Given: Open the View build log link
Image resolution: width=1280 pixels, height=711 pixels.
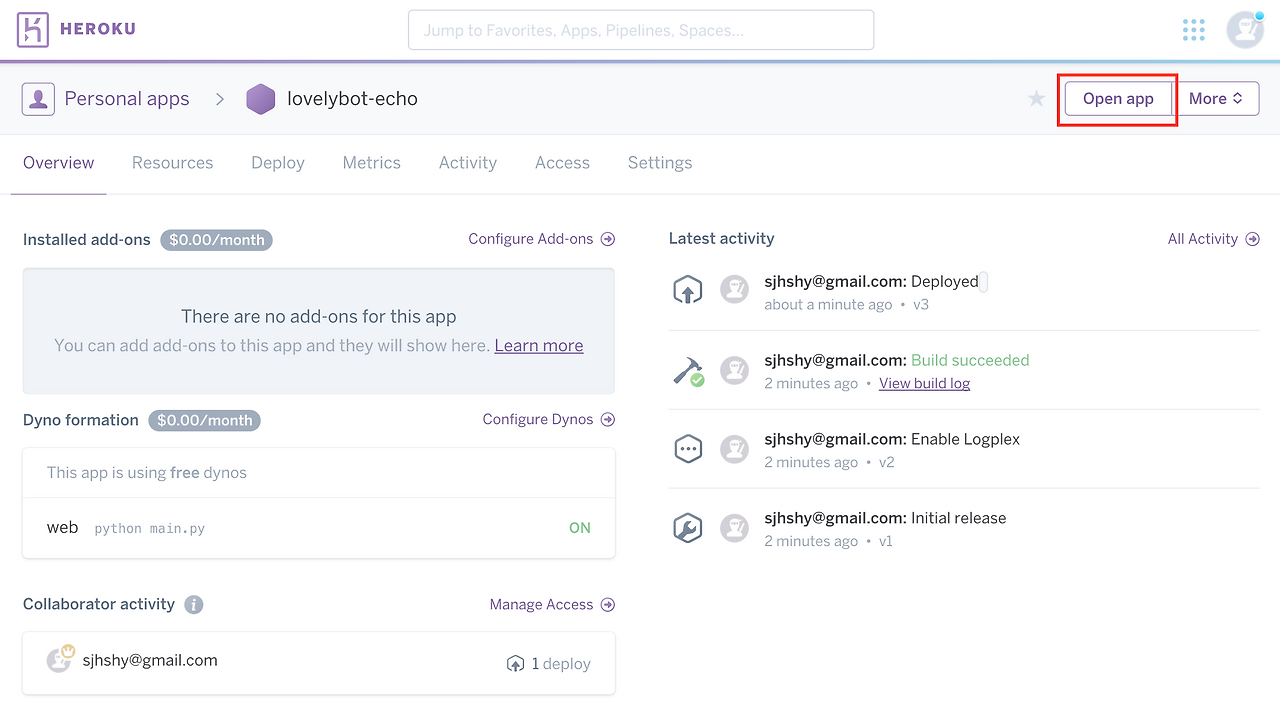Looking at the screenshot, I should 924,383.
